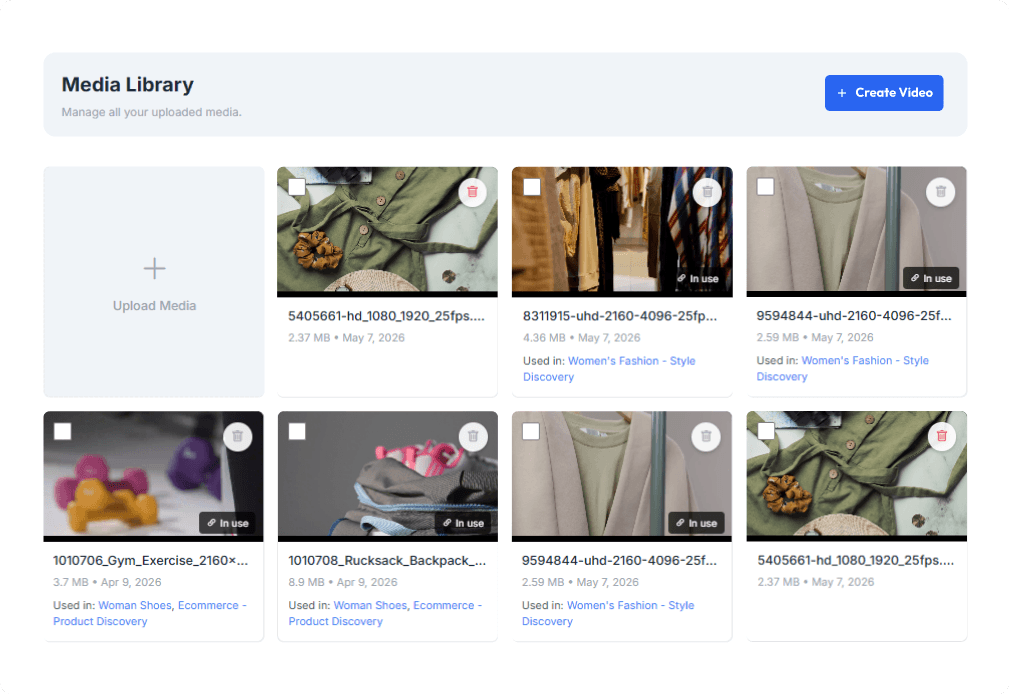This screenshot has height=695, width=1010.
Task: Click file name 8311915-uhd-2160-4096-25fp...
Action: coord(620,316)
